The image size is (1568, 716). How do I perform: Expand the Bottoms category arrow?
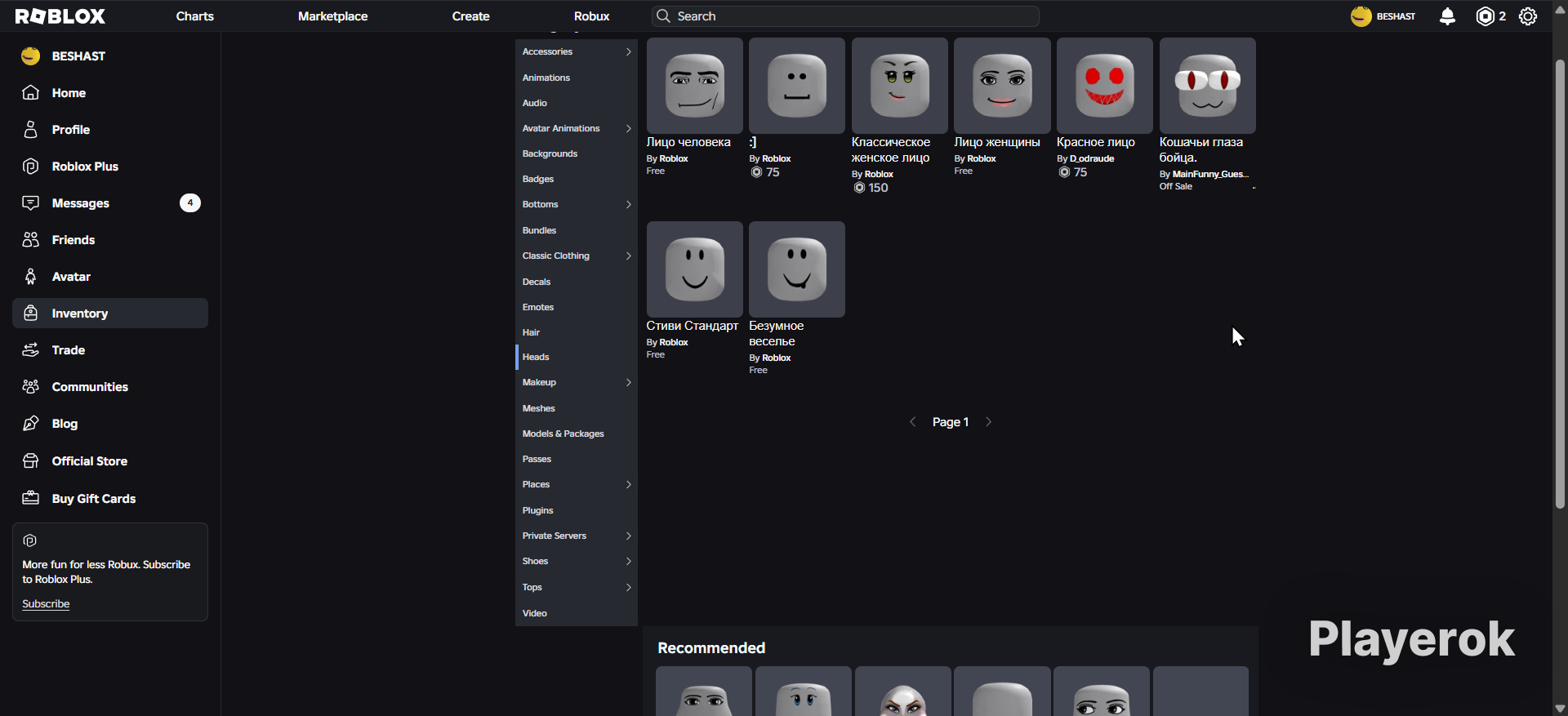coord(628,204)
